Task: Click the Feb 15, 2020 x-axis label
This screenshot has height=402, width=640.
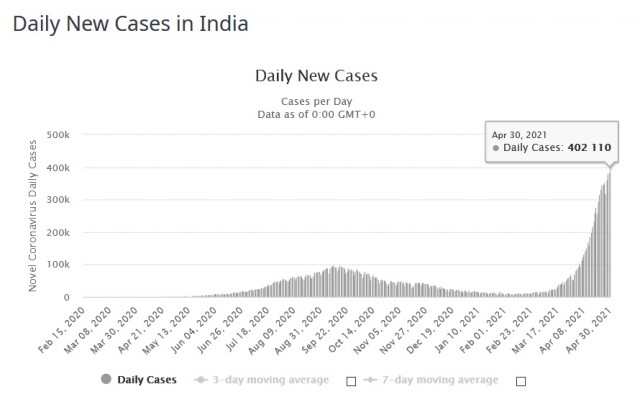Action: (62, 329)
